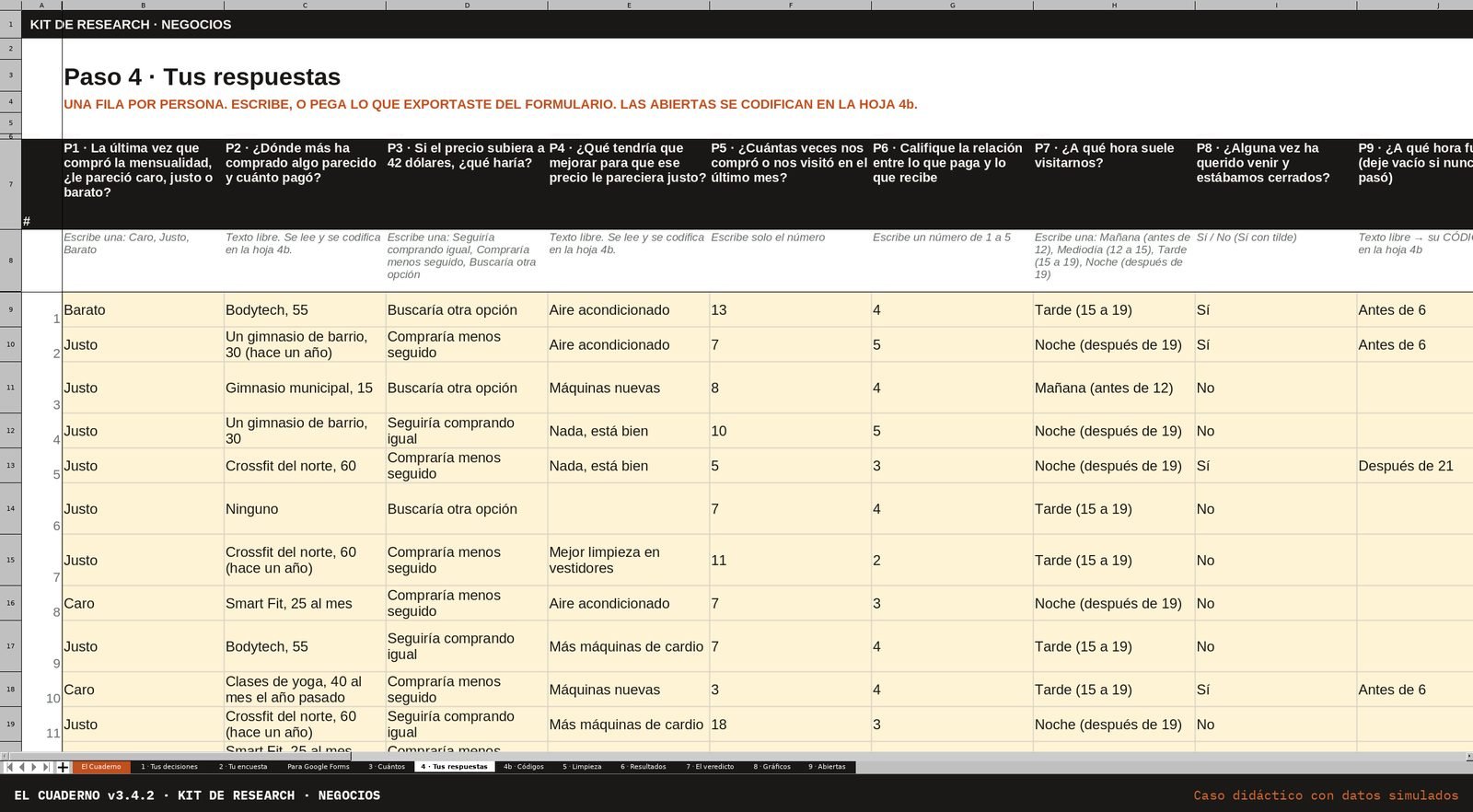This screenshot has height=812, width=1473.
Task: Switch to the 7 · El veredicto tab
Action: pyautogui.click(x=710, y=767)
